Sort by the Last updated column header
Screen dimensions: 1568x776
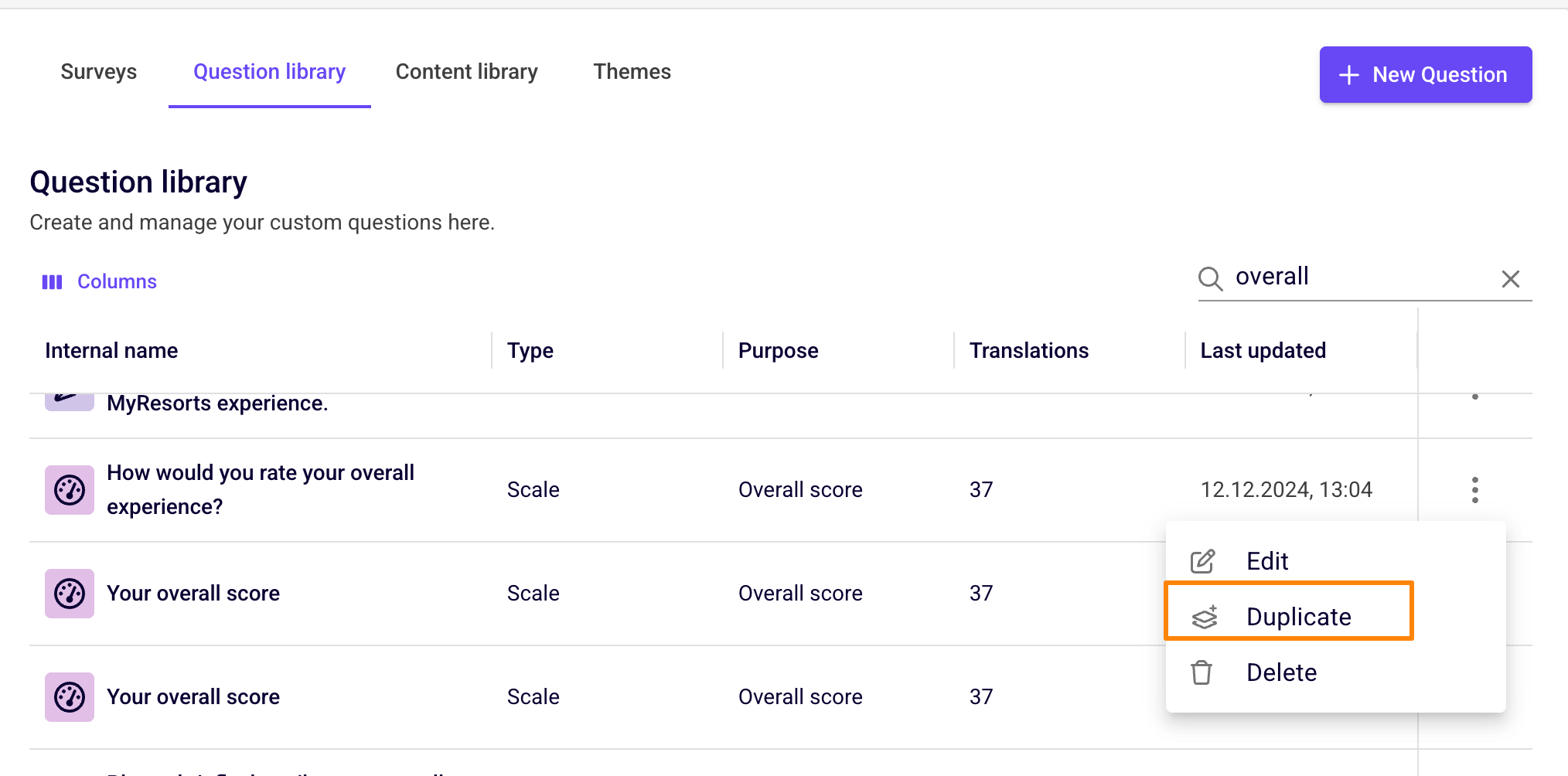tap(1263, 351)
